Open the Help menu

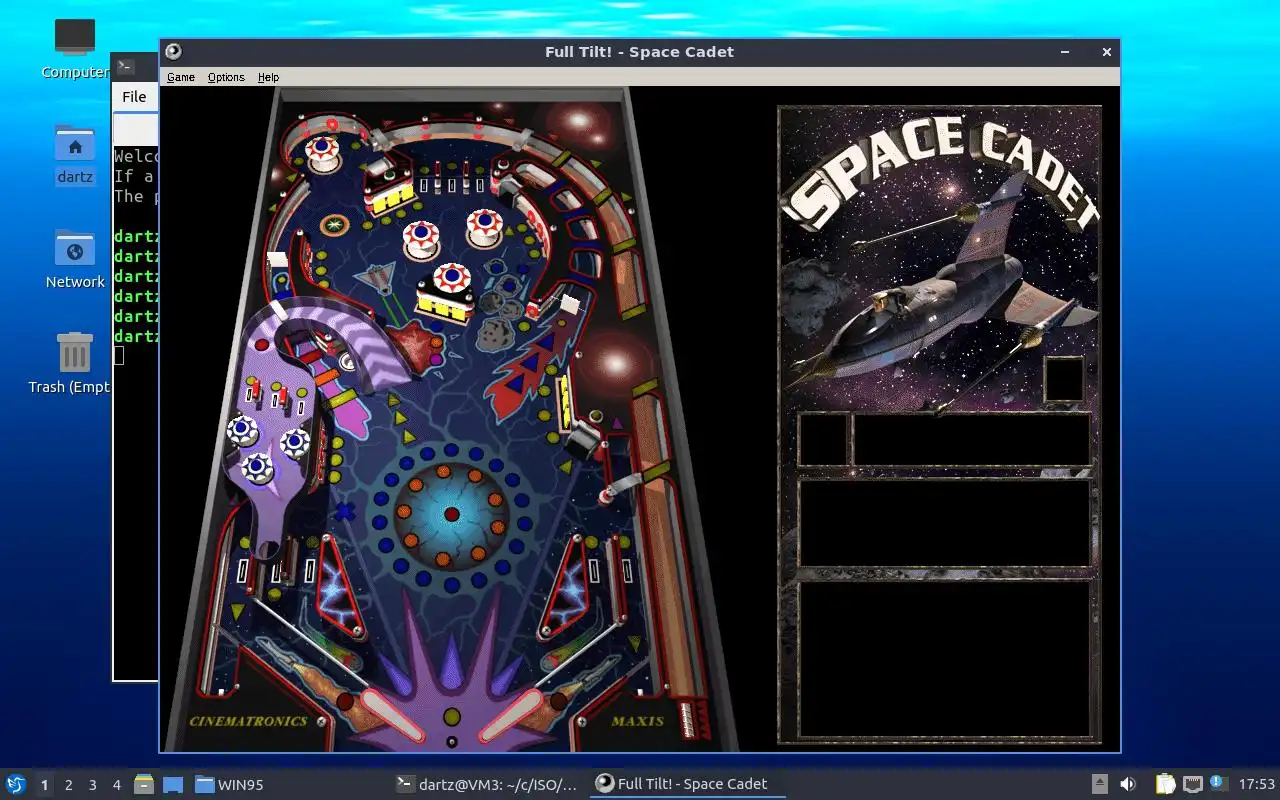tap(268, 77)
